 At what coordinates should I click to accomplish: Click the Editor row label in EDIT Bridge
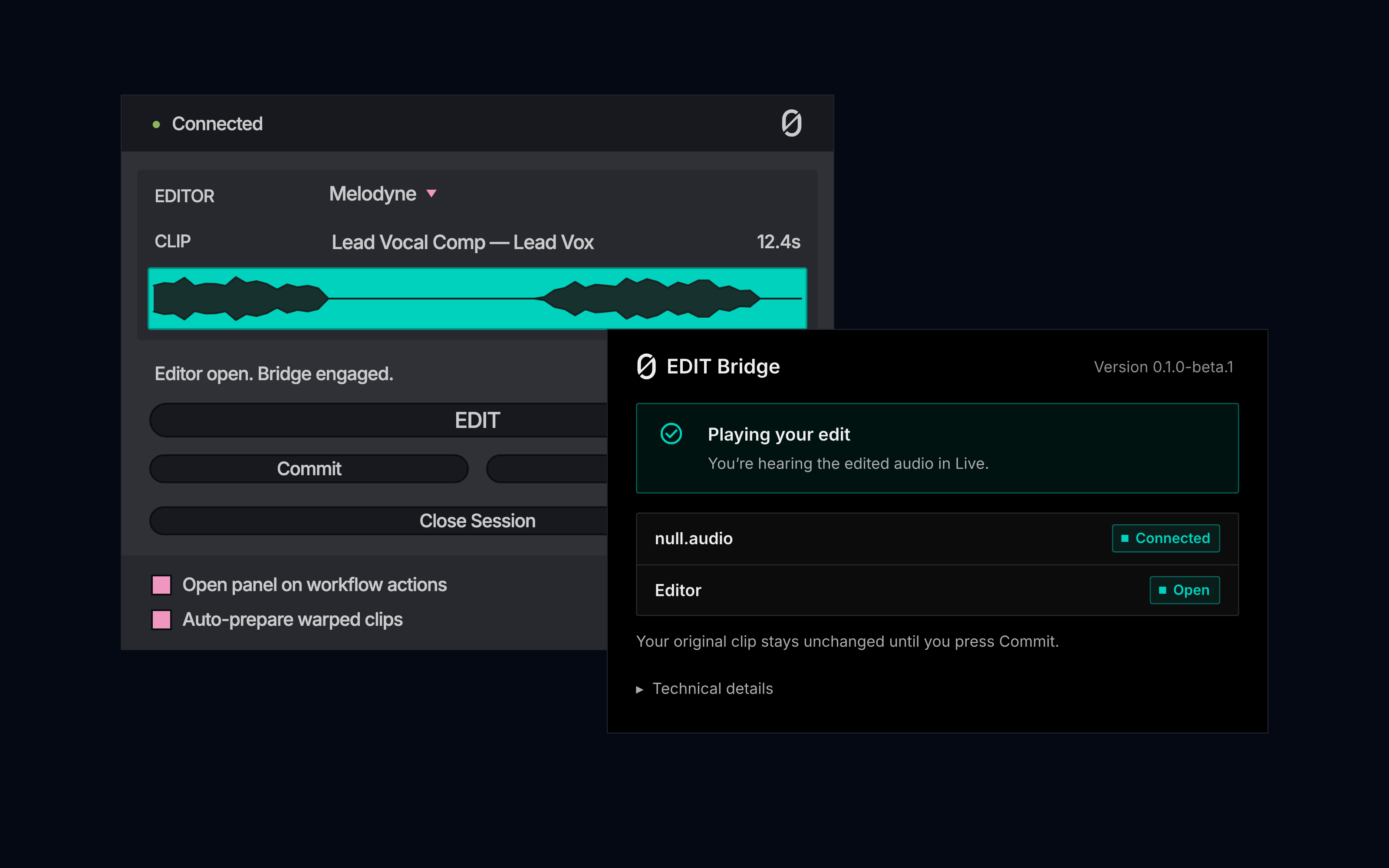(x=678, y=590)
